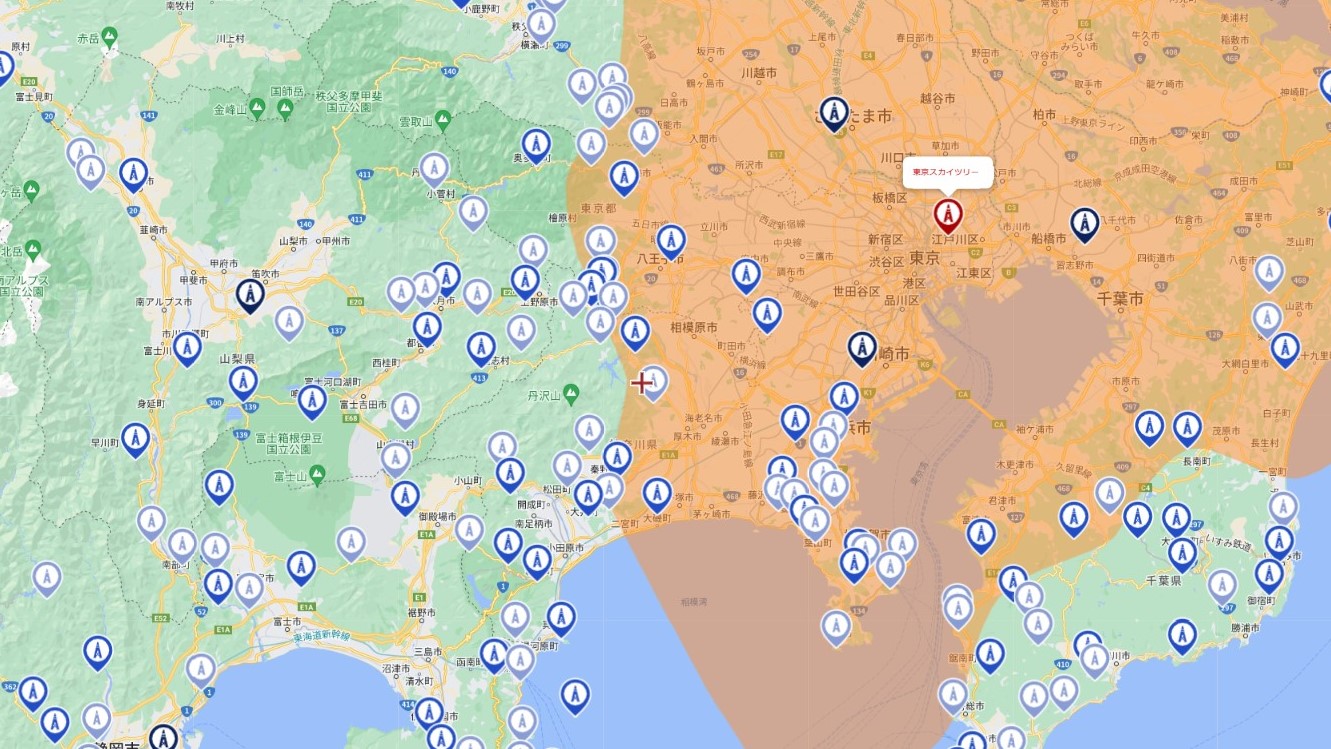Click the green Tanzawa mountain marker
Screen dimensions: 1331x749
point(571,392)
